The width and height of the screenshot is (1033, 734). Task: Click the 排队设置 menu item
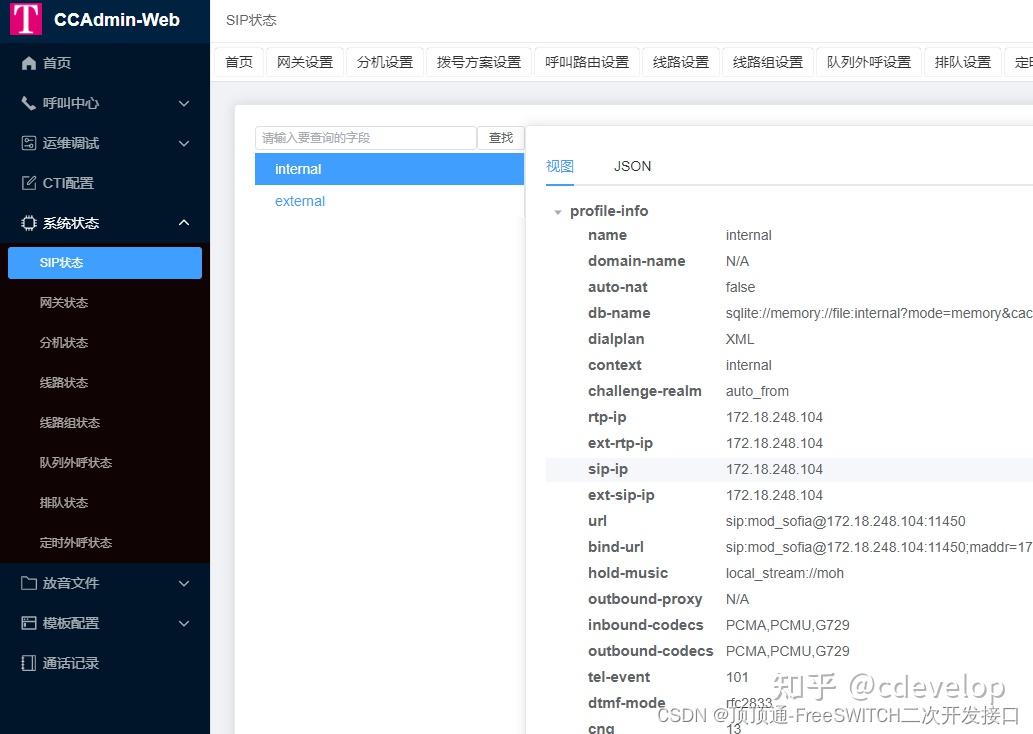coord(963,61)
